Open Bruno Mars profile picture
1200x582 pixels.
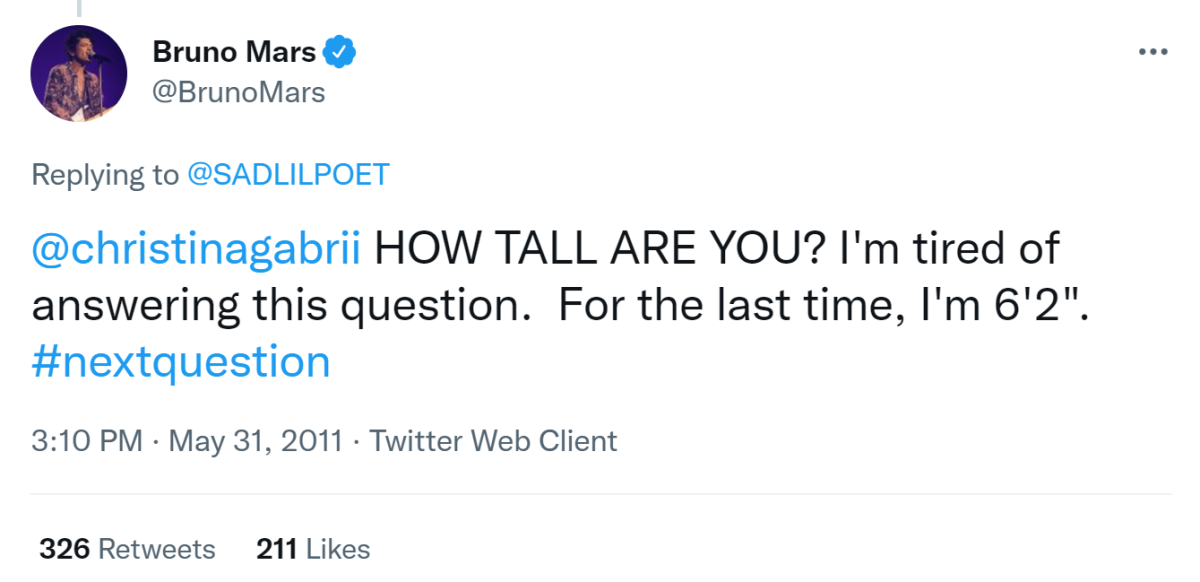pyautogui.click(x=79, y=73)
